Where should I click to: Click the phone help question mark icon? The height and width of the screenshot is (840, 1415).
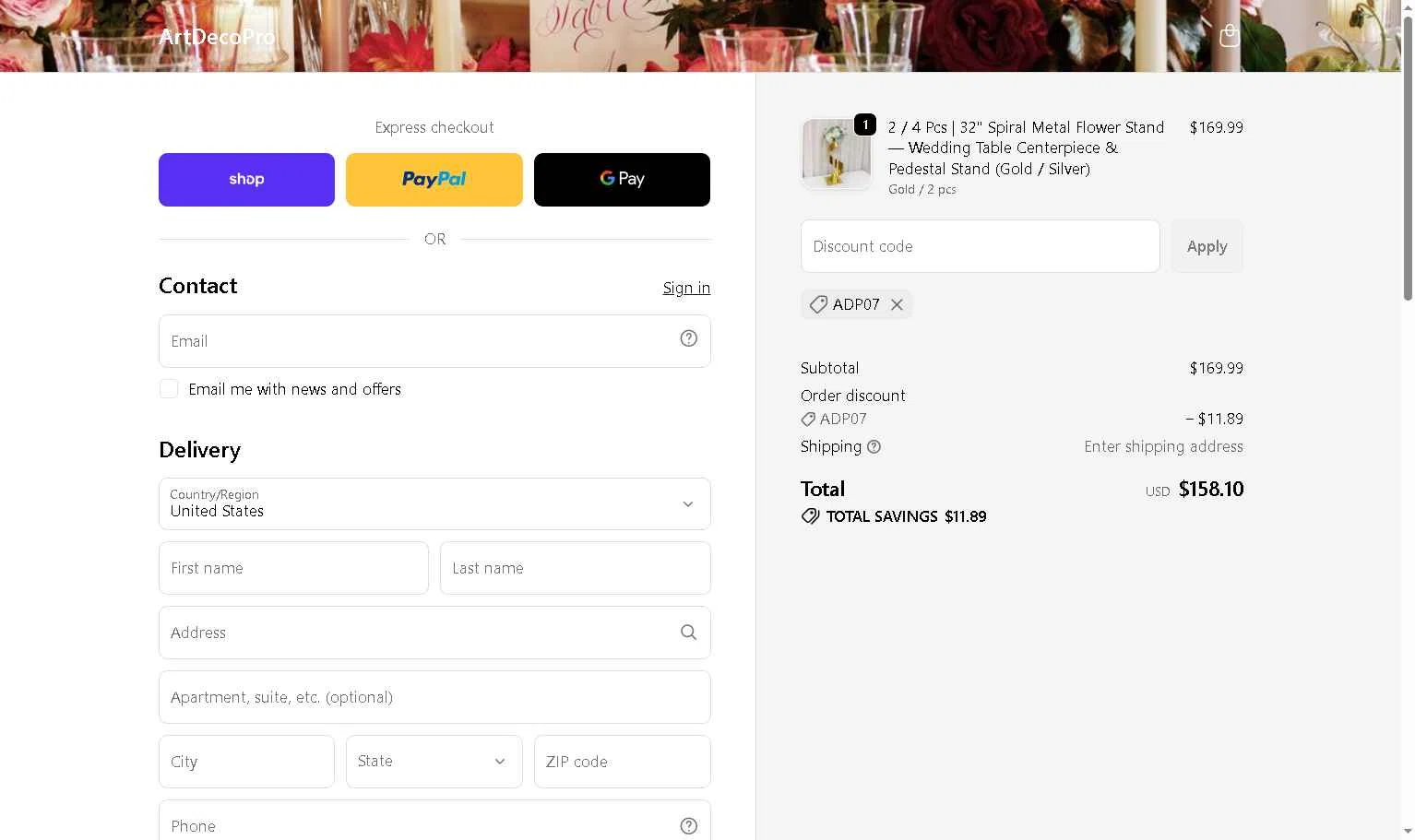point(688,826)
